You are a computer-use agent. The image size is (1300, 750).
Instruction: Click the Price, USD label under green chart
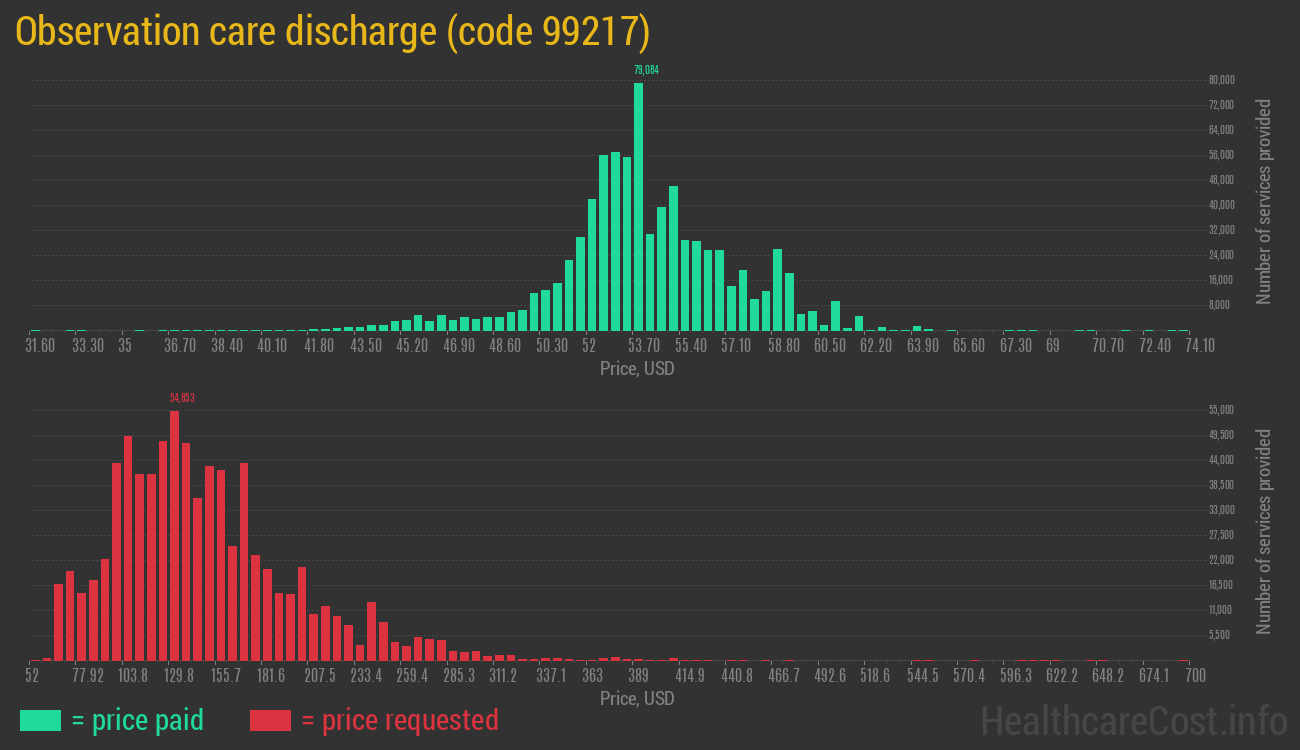click(x=637, y=369)
